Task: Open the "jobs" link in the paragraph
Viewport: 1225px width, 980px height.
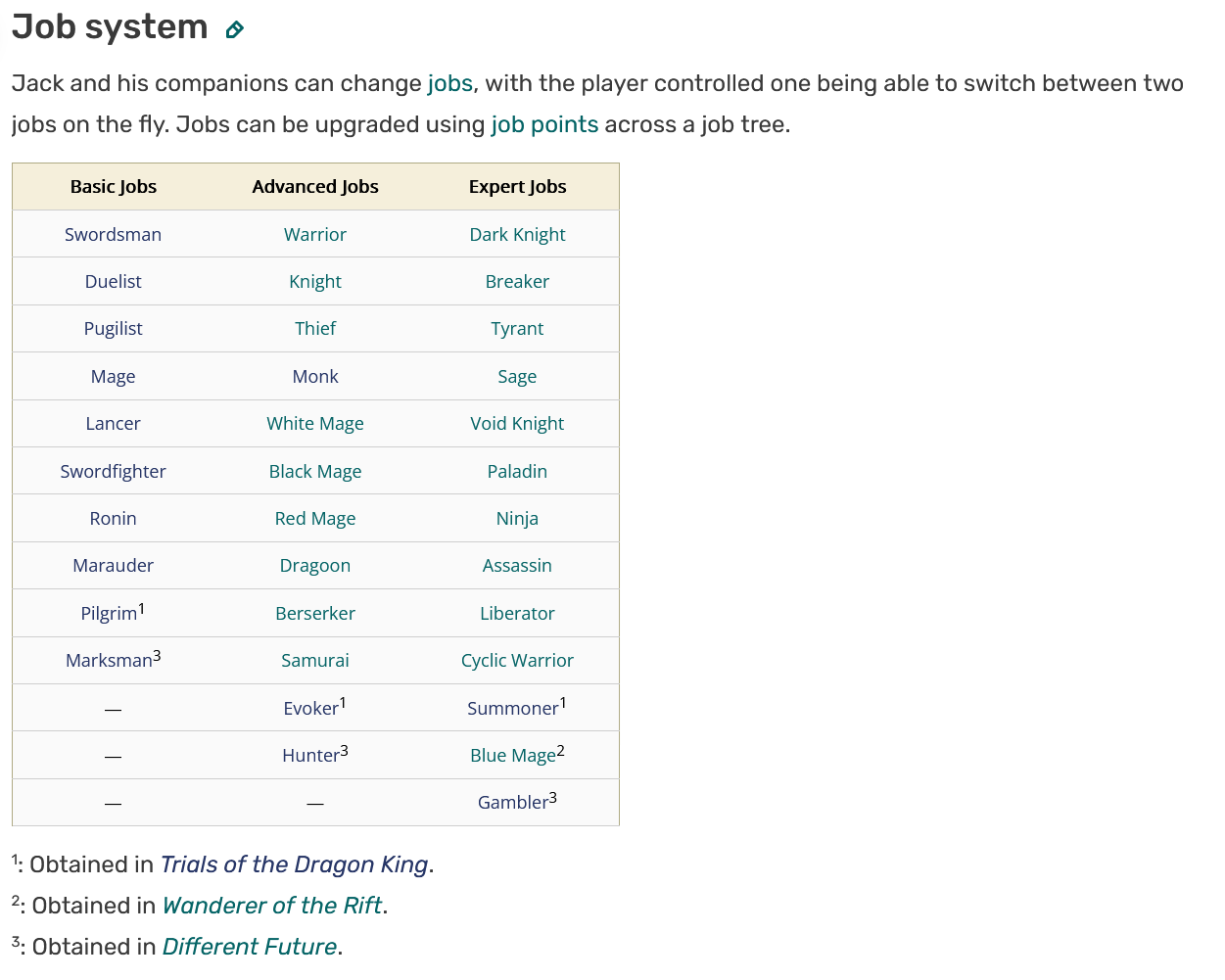Action: click(x=450, y=83)
